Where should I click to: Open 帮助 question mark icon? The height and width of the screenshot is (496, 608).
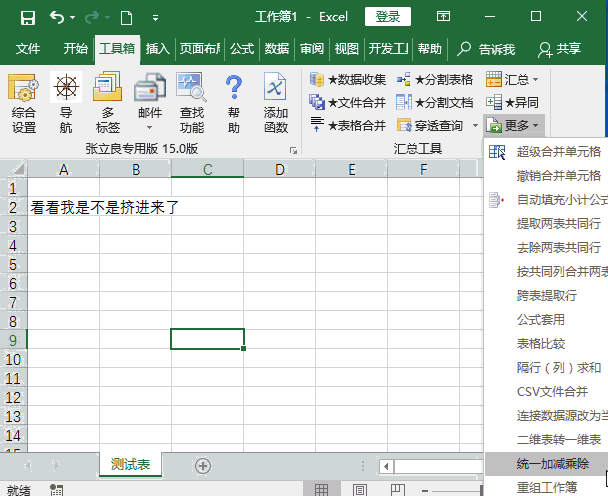tap(234, 90)
